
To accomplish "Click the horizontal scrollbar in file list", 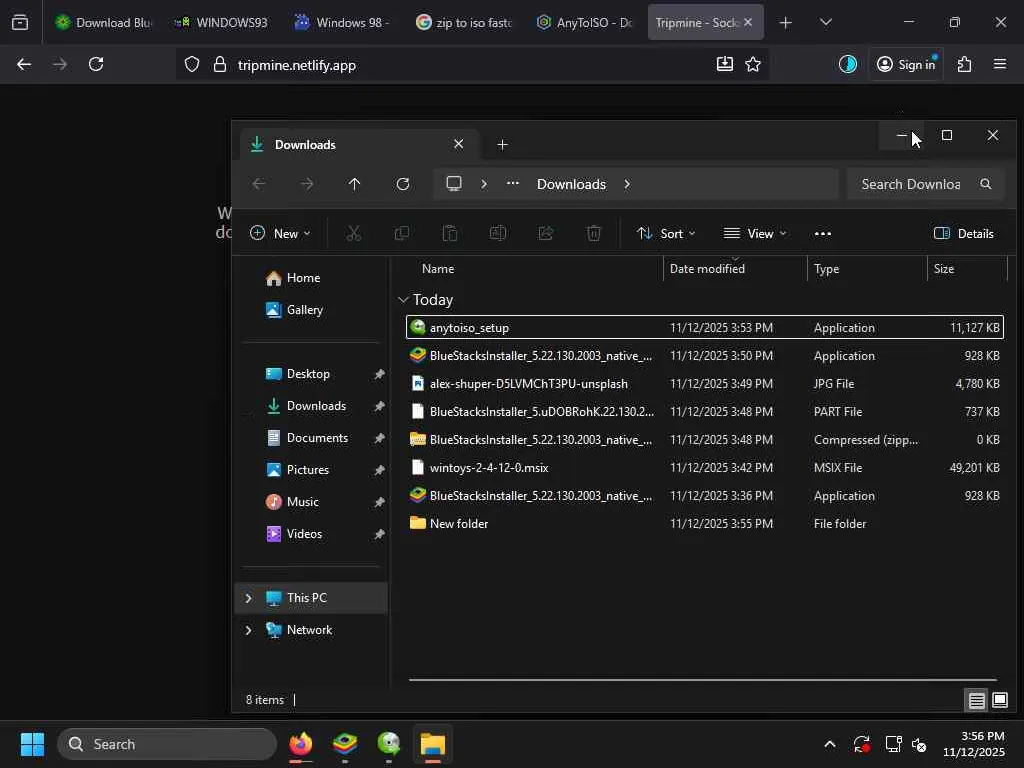I will (x=703, y=680).
